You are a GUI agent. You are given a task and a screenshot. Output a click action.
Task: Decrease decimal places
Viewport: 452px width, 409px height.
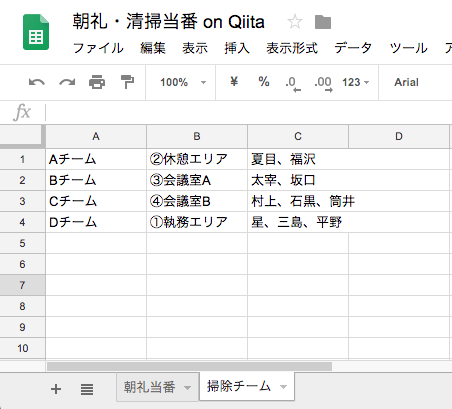[x=293, y=84]
